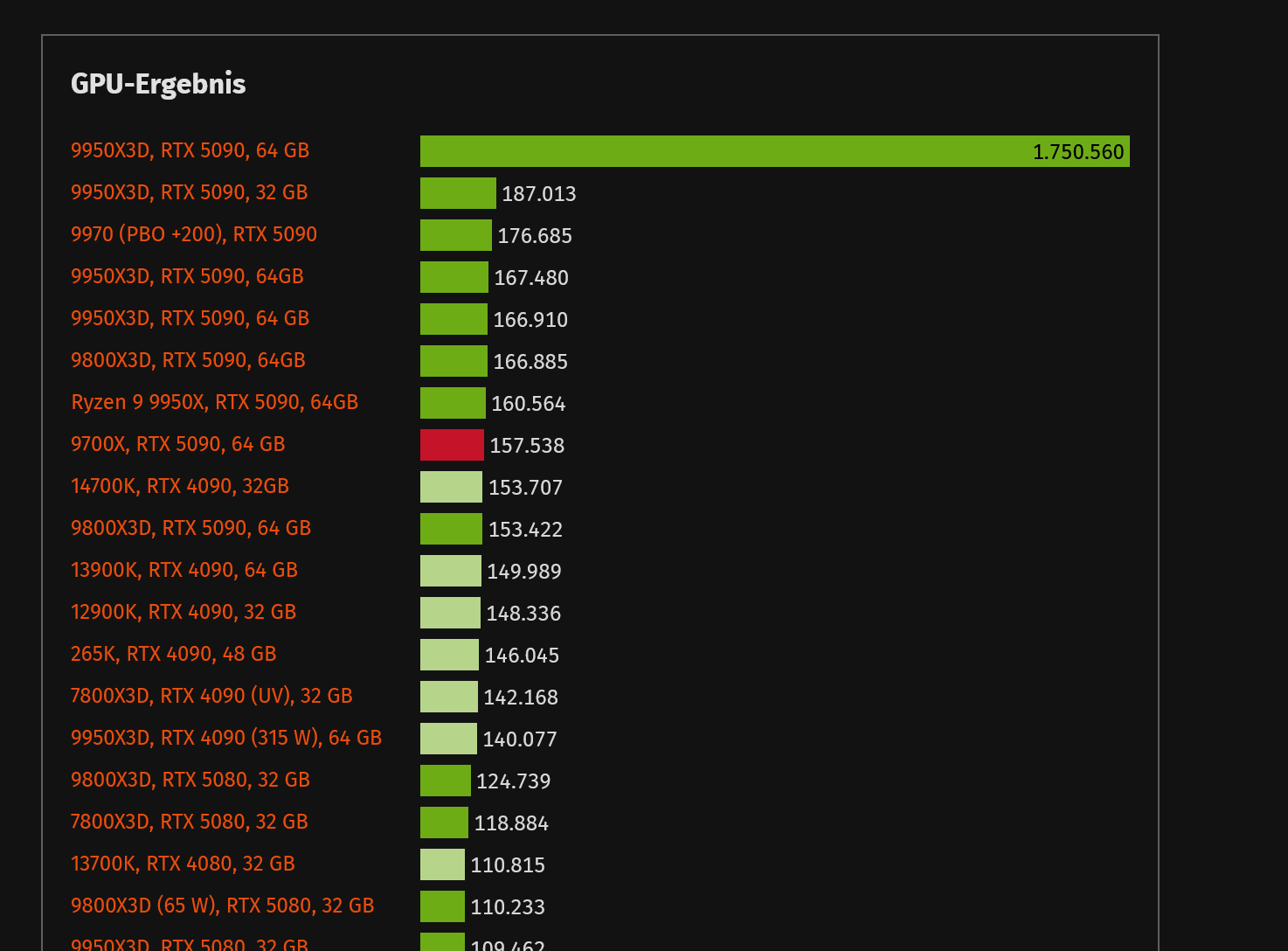Click the score value 110.233

pyautogui.click(x=508, y=907)
